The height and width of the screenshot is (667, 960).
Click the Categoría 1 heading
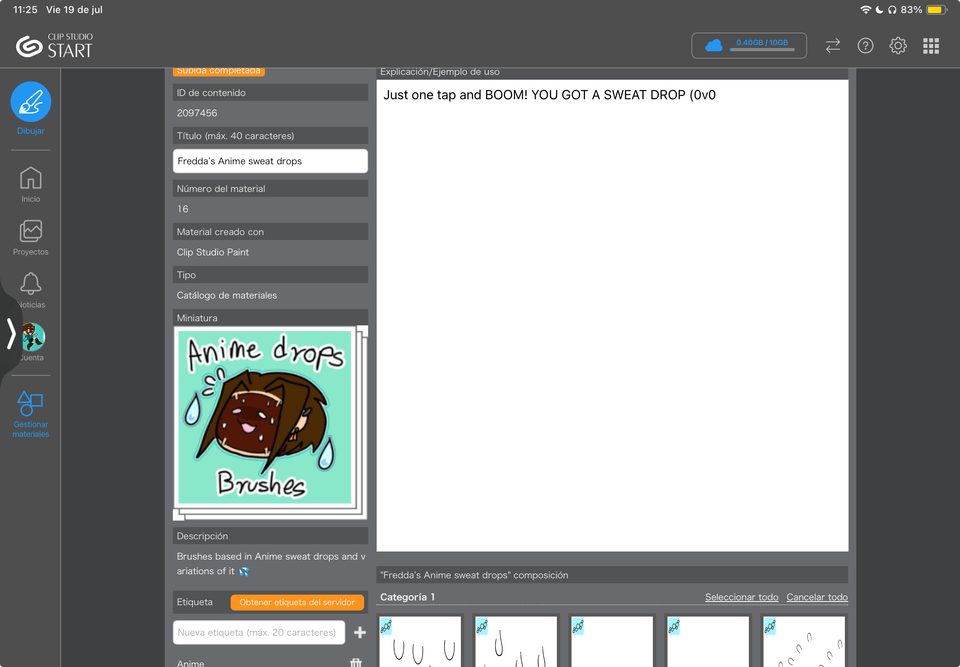(x=407, y=597)
